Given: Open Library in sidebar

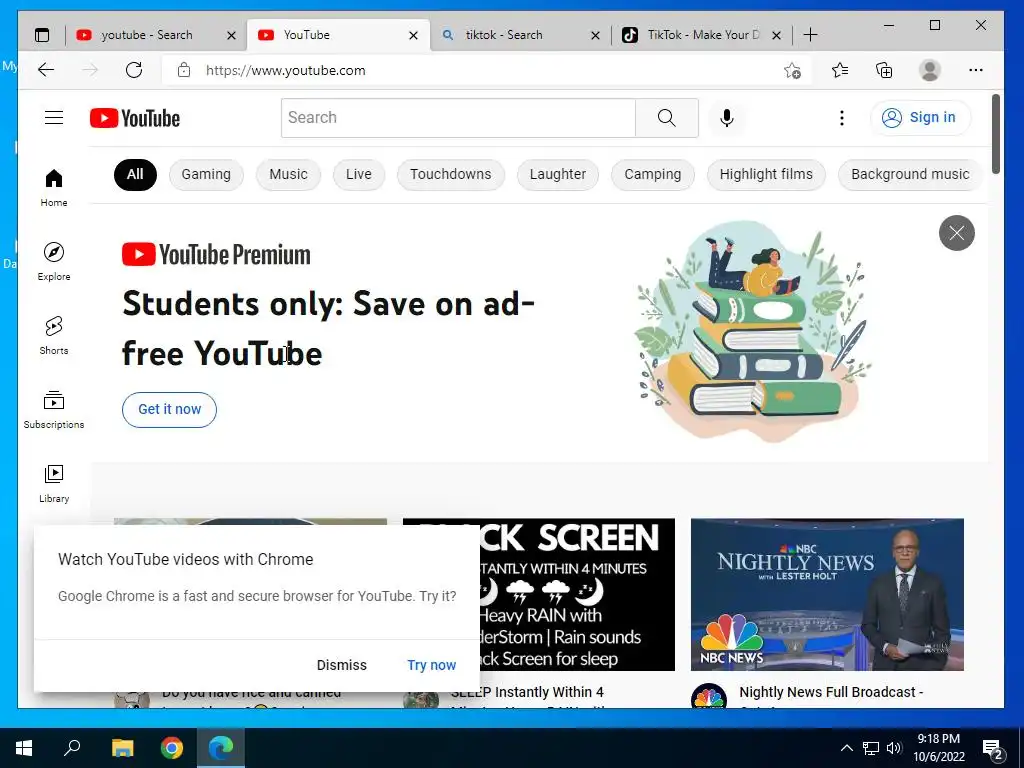Looking at the screenshot, I should point(54,483).
